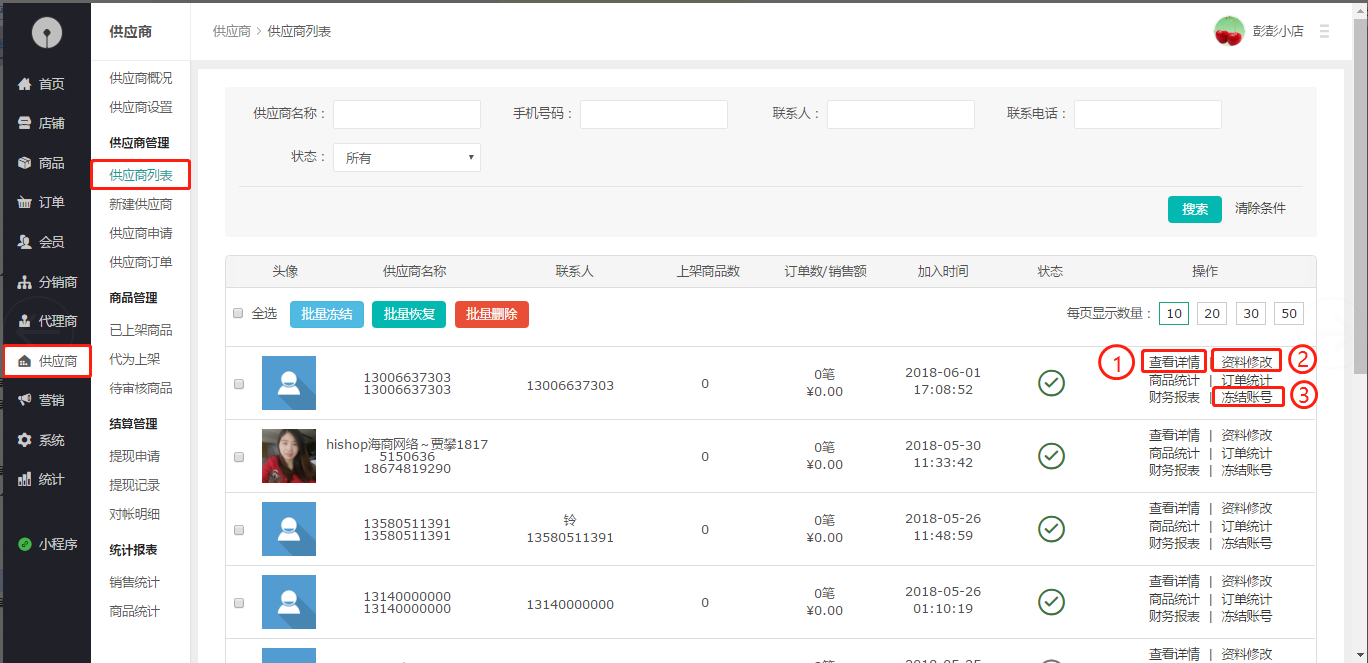This screenshot has height=663, width=1368.
Task: Open the Distributor (分销商) hierarchy icon
Action: click(25, 282)
